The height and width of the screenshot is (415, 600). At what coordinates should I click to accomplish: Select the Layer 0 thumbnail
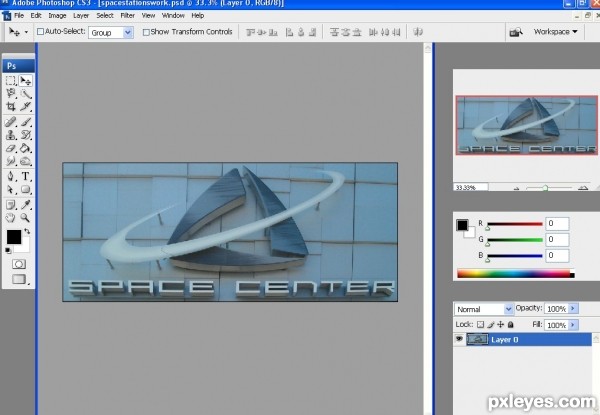(x=477, y=339)
